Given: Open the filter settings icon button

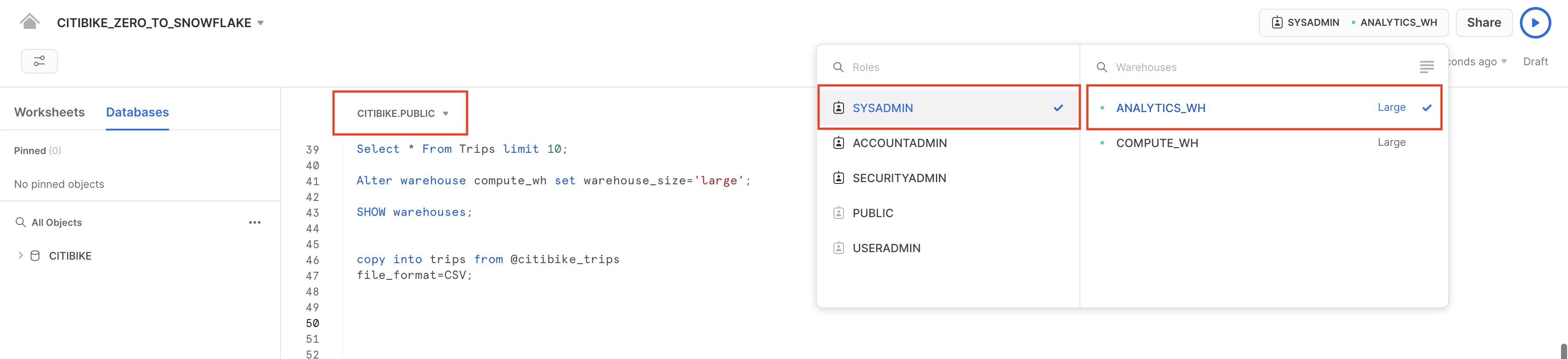Looking at the screenshot, I should (x=39, y=61).
